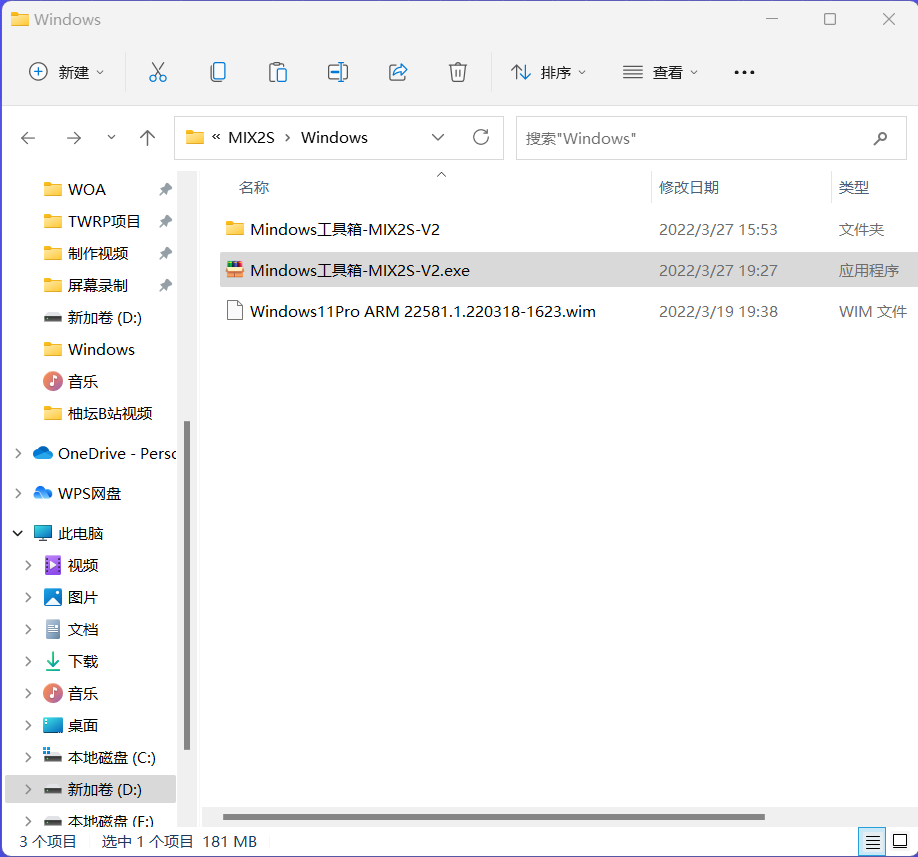This screenshot has height=857, width=918.
Task: Select Windows11Pro ARM wim file
Action: click(422, 311)
